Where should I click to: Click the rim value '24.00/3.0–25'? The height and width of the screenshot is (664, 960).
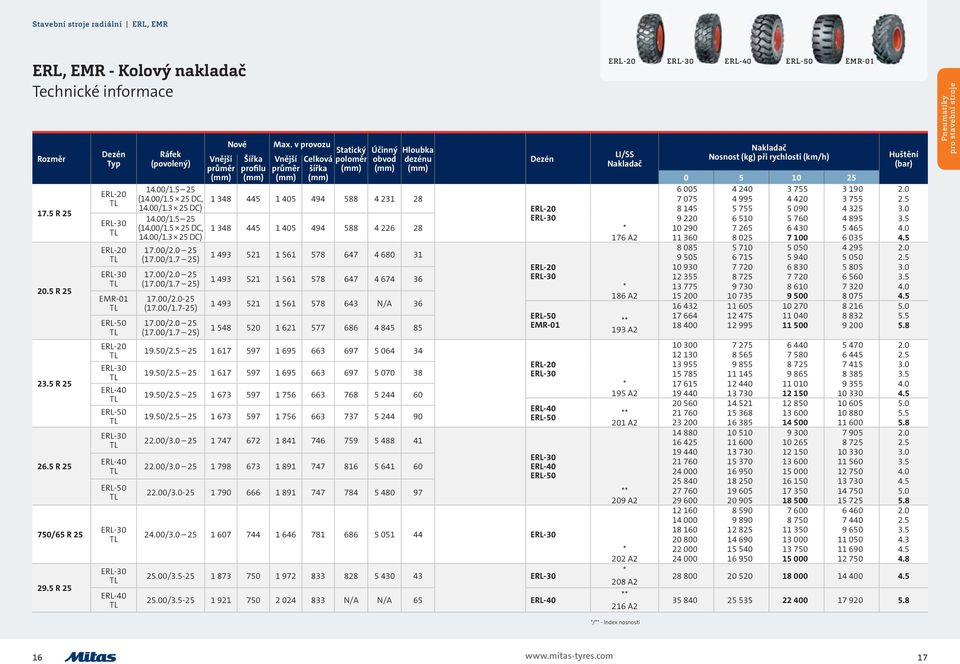coord(171,534)
